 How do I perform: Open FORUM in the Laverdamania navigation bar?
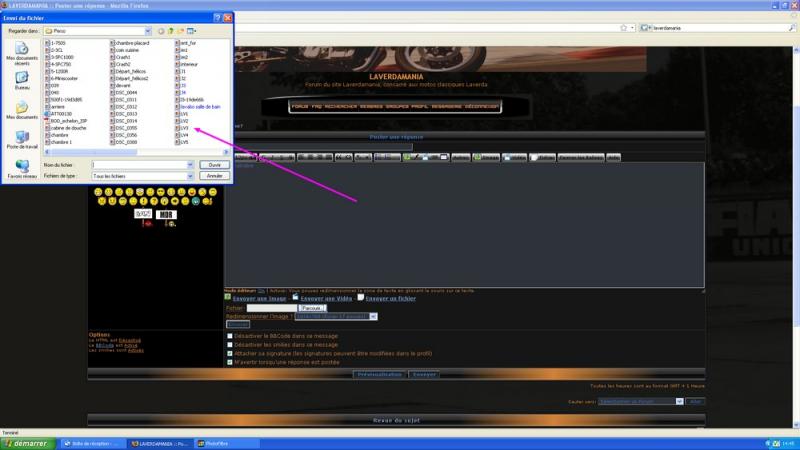300,107
